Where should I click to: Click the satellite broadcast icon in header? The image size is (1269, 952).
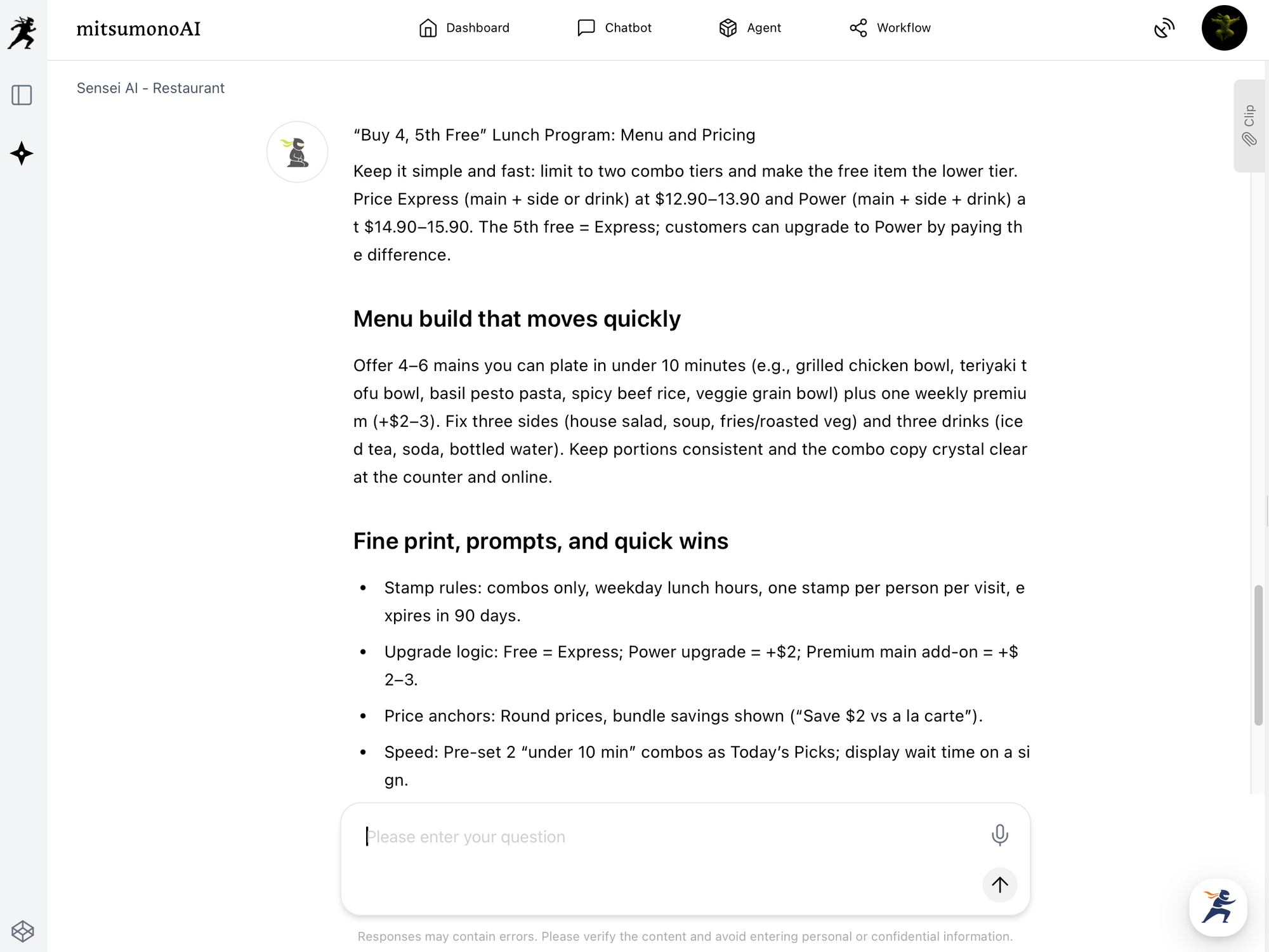(1164, 28)
